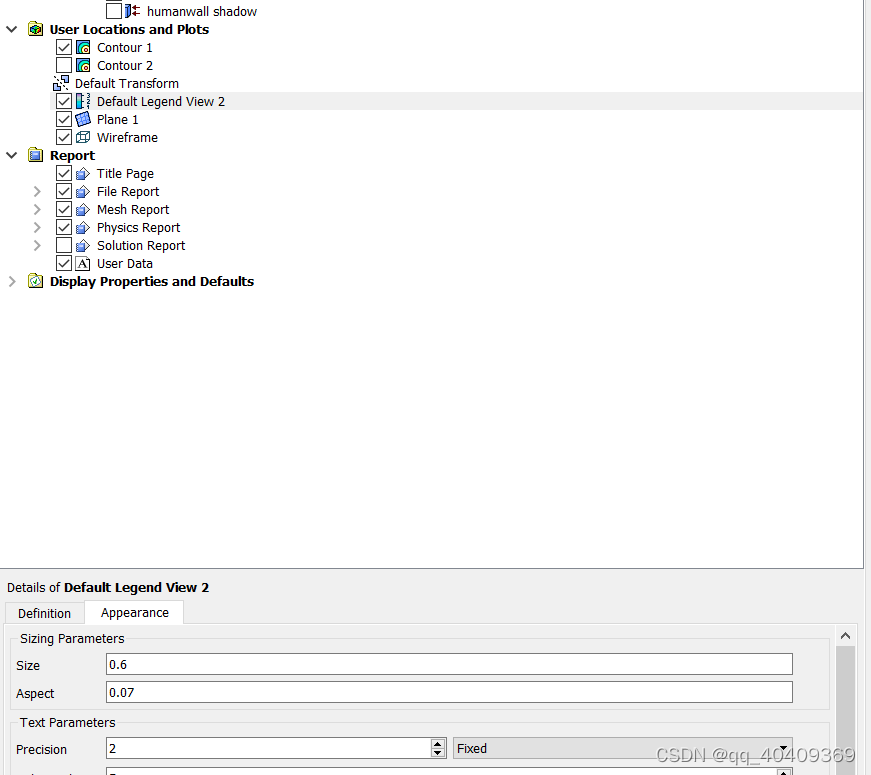The width and height of the screenshot is (871, 775).
Task: Select the File Report label
Action: pyautogui.click(x=128, y=191)
